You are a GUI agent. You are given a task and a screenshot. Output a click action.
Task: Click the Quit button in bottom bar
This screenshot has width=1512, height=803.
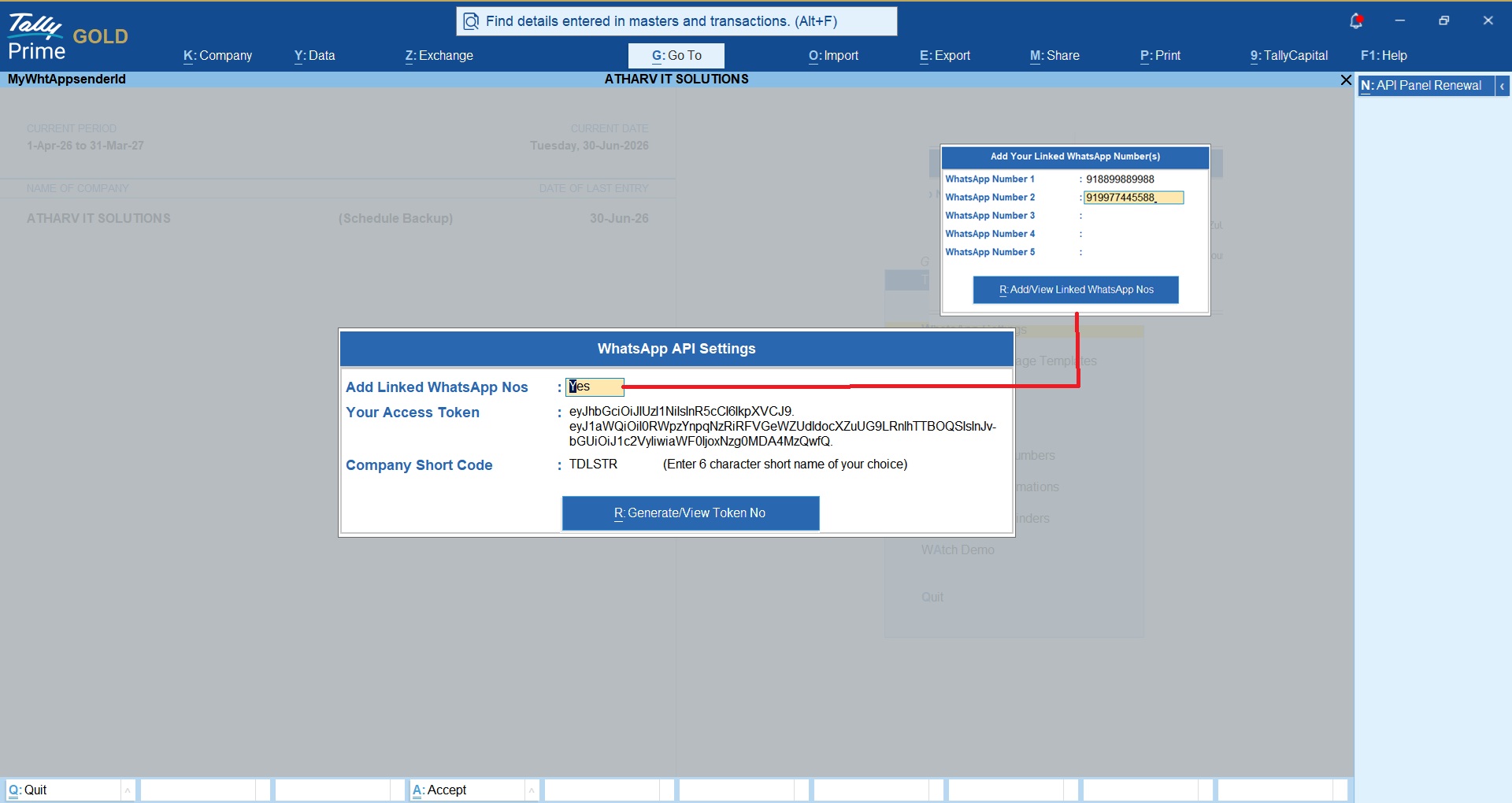point(63,790)
